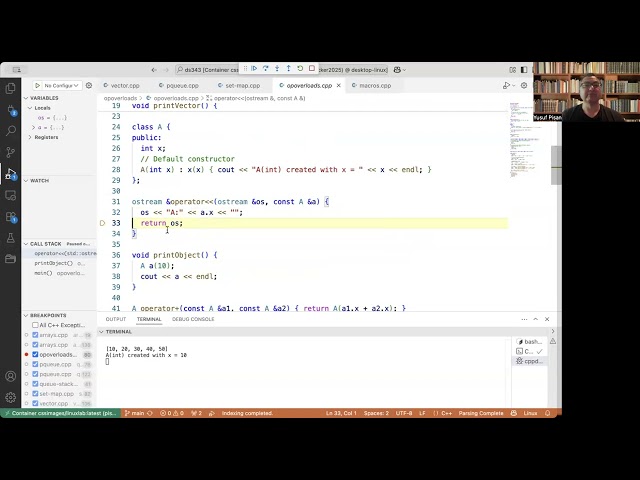The image size is (640, 480).
Task: Enable the All C++ Exceptions breakpoint checkbox
Action: 36,325
